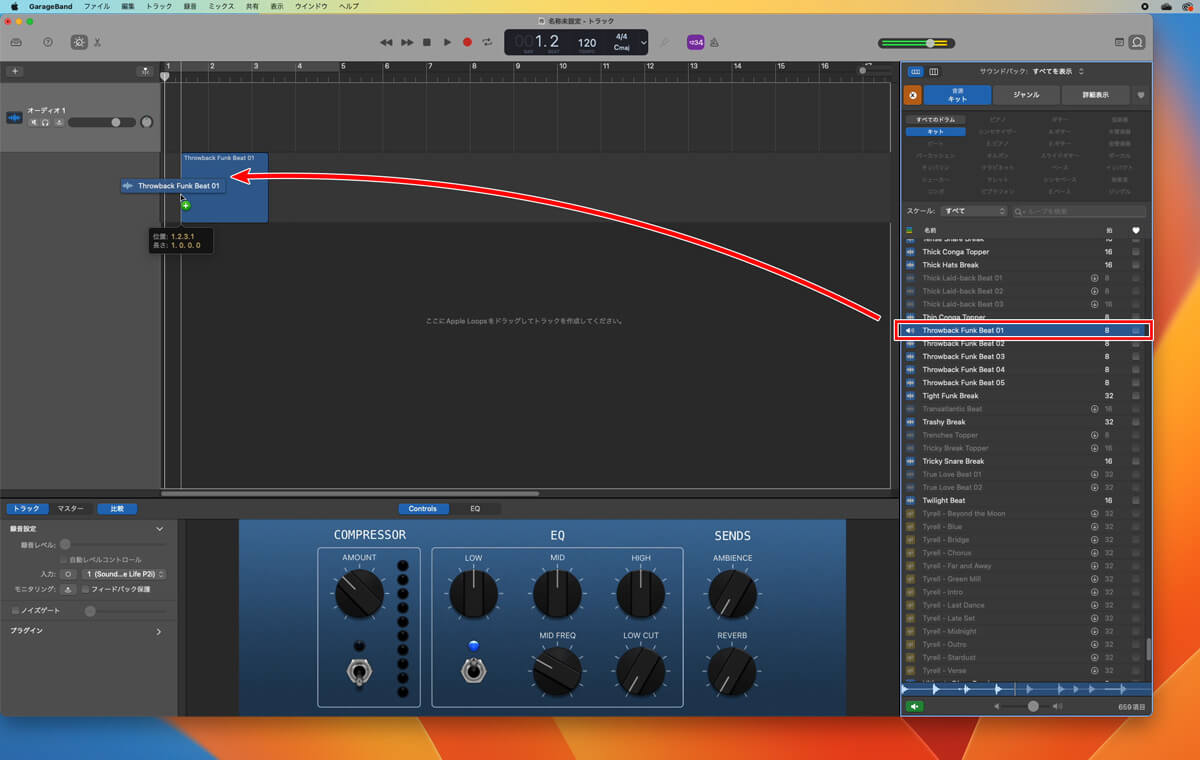This screenshot has height=760, width=1200.
Task: Toggle the Cycle loop button
Action: (487, 42)
